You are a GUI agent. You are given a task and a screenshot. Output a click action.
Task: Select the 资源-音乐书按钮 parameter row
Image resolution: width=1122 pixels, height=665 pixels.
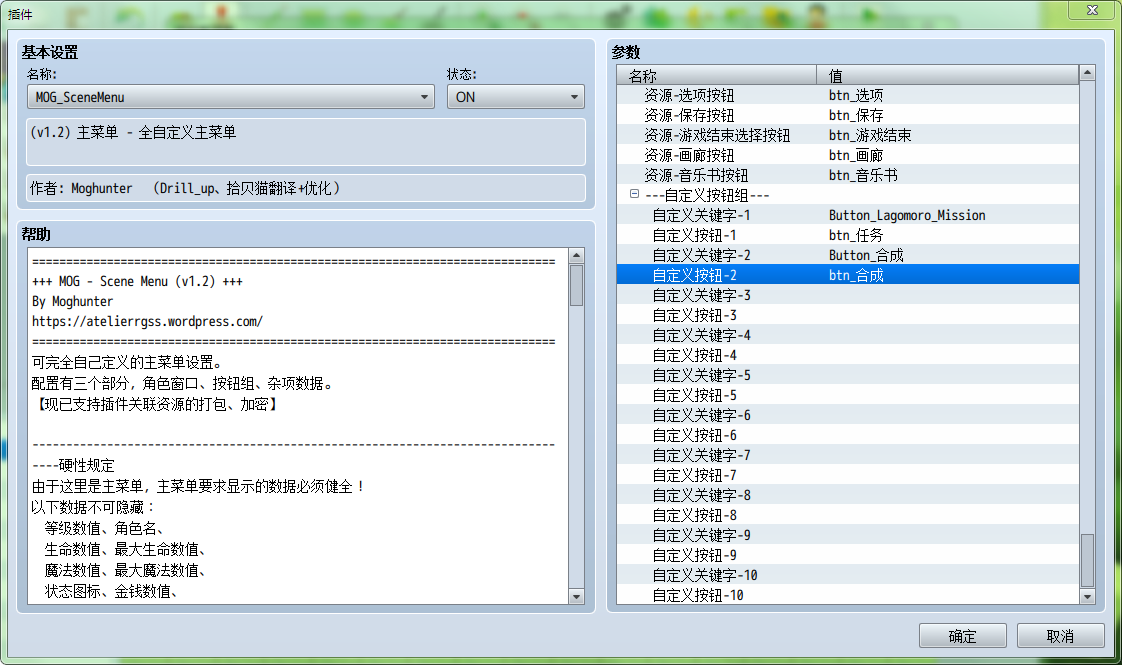coord(848,175)
